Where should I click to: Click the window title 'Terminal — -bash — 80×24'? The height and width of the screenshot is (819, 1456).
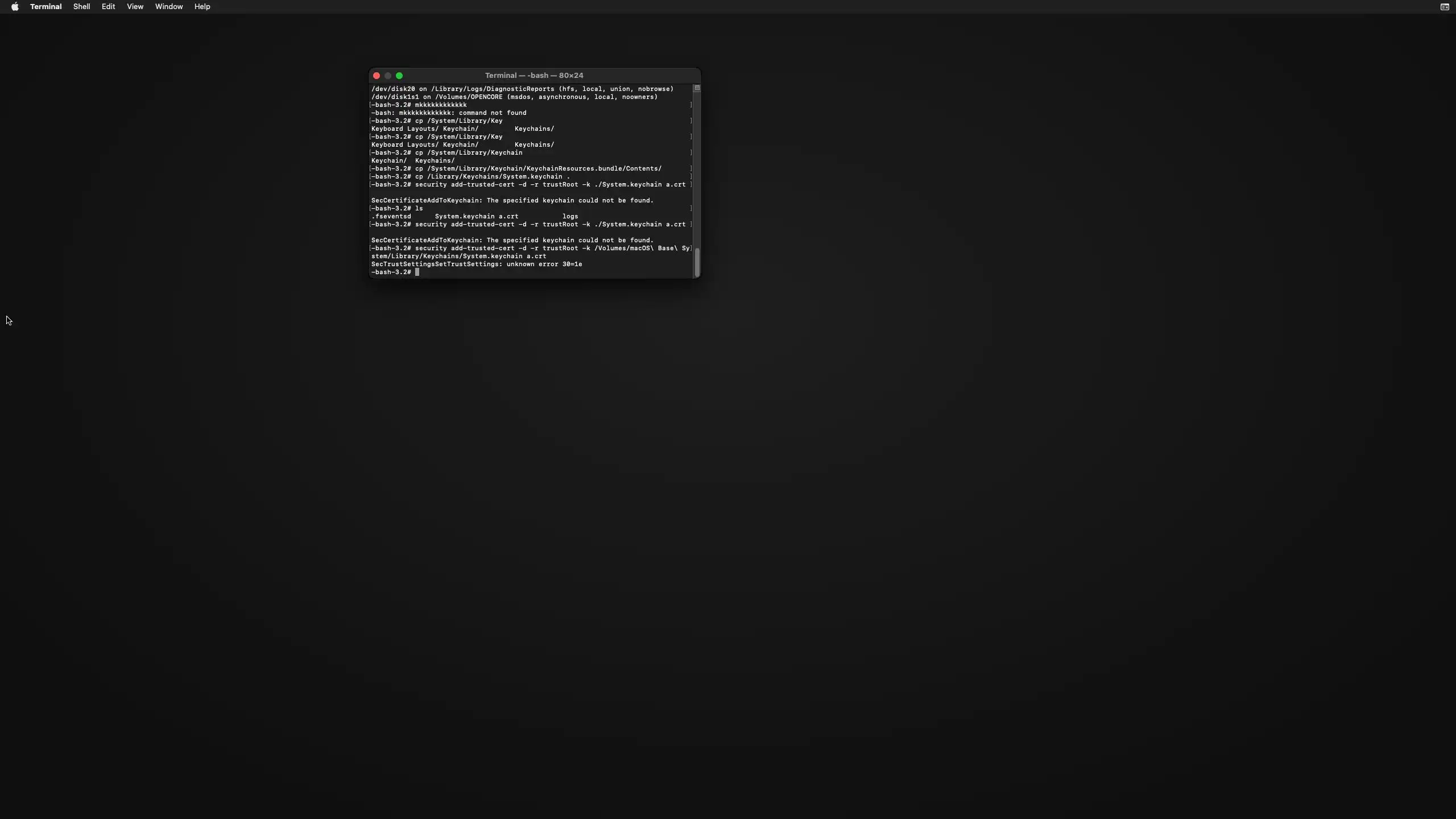pos(533,76)
